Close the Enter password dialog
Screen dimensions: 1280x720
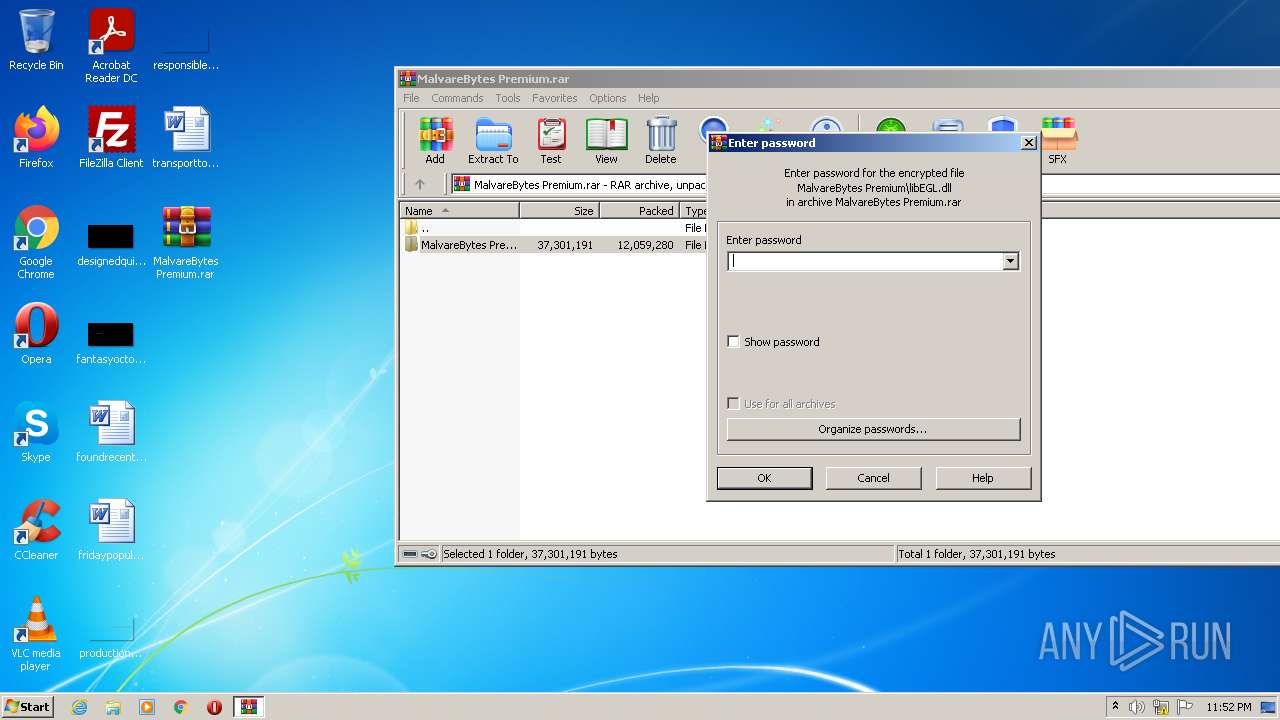[1028, 143]
